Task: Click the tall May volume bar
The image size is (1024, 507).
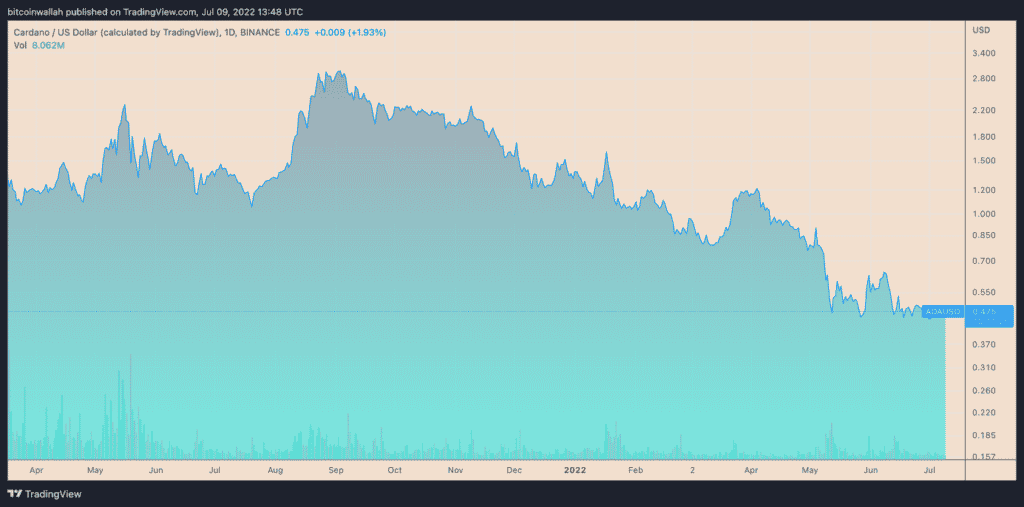Action: tap(131, 405)
